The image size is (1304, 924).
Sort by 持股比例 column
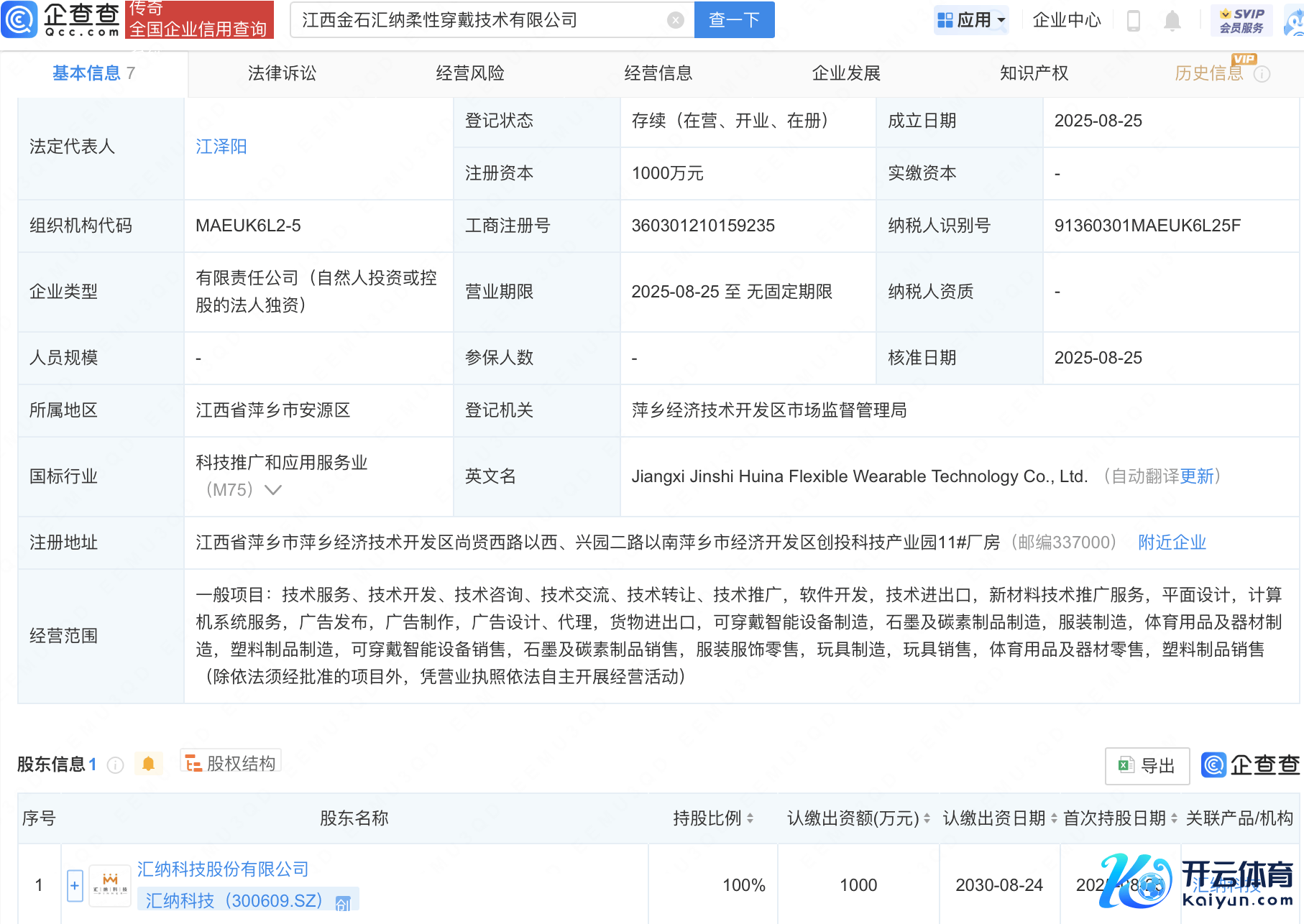point(750,818)
